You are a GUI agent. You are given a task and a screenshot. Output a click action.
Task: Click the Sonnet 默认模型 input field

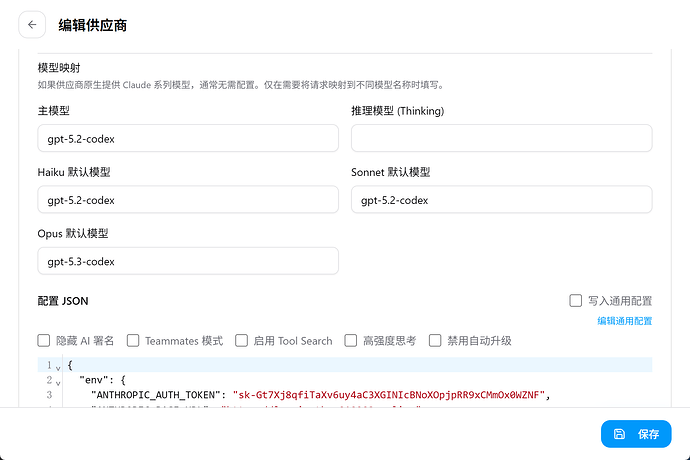[502, 199]
